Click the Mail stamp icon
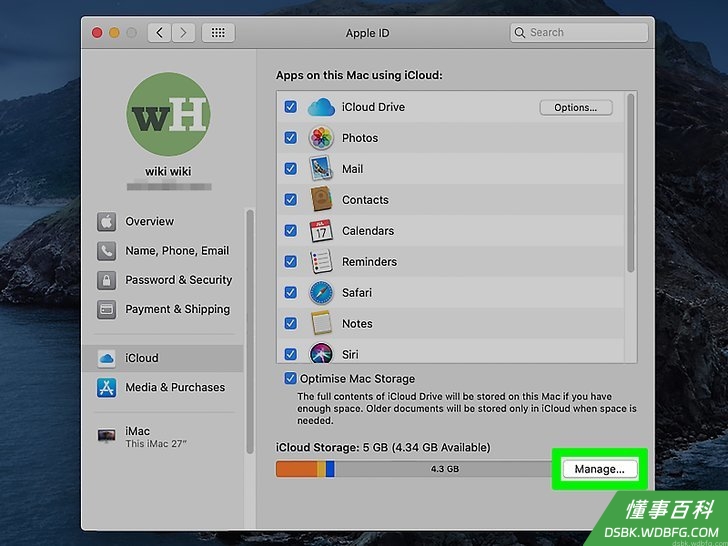728x546 pixels. (x=321, y=169)
